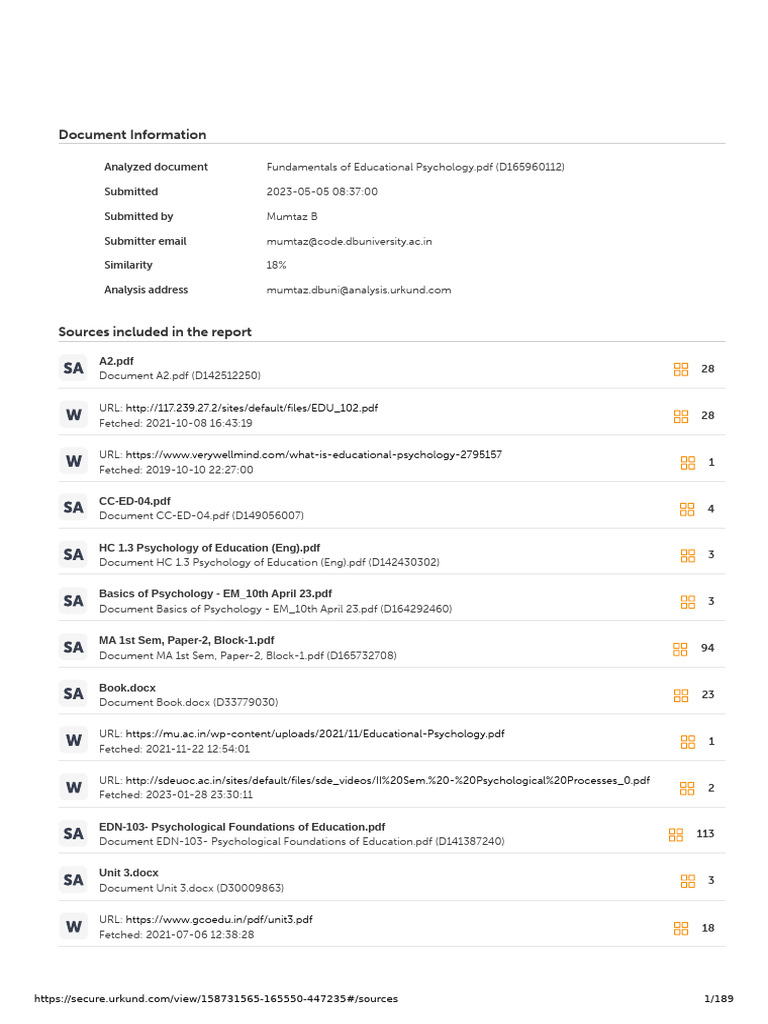
Task: Click the orange grid icon beside A2.pdf
Action: pos(680,370)
